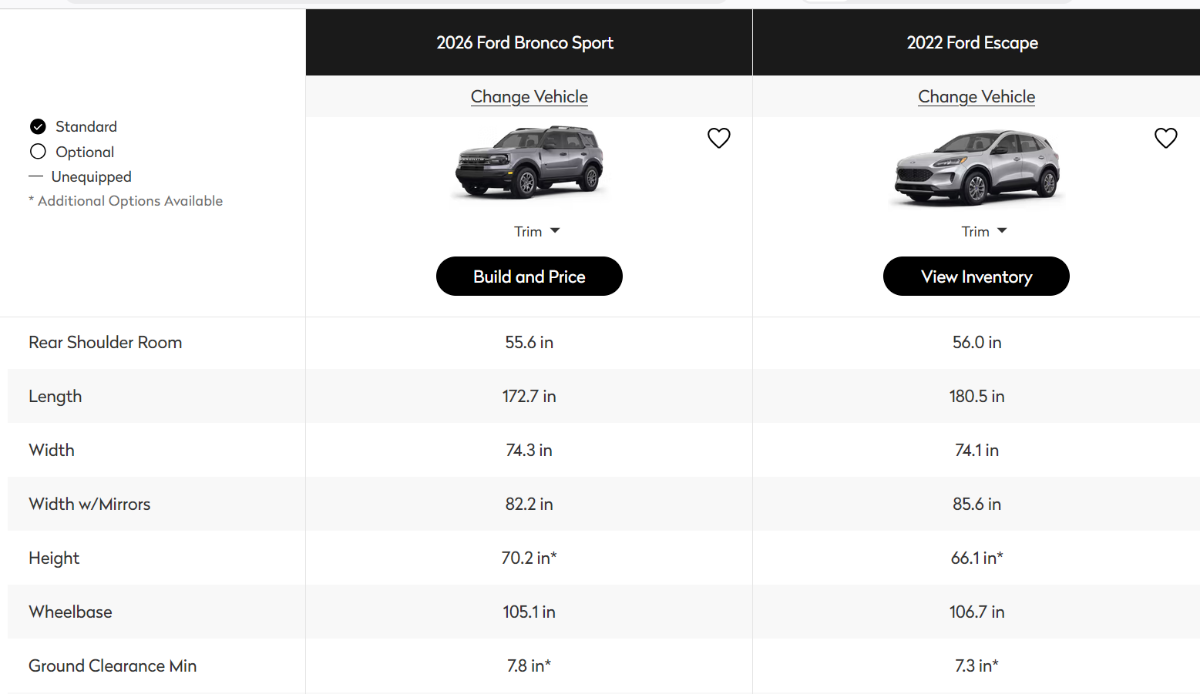Viewport: 1200px width, 694px height.
Task: Click the Additional Options Available note
Action: (126, 201)
